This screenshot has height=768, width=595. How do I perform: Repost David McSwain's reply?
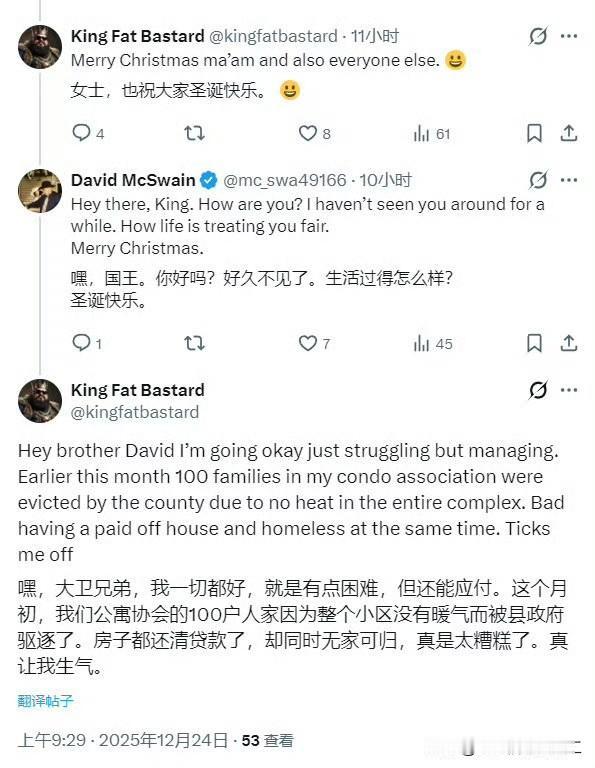194,343
